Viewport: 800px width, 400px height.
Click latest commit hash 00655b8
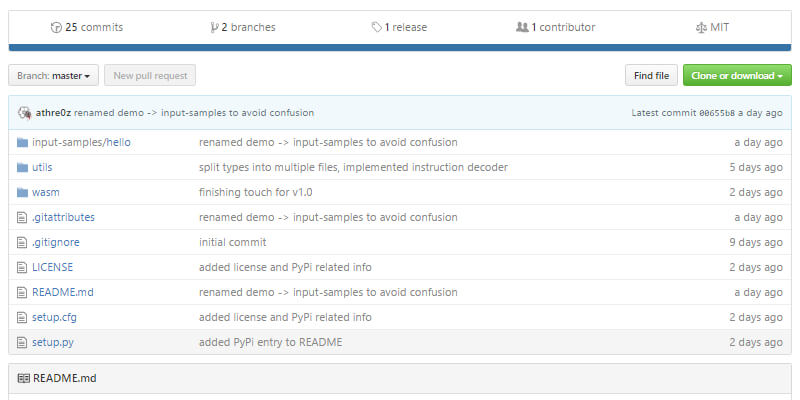[x=718, y=113]
